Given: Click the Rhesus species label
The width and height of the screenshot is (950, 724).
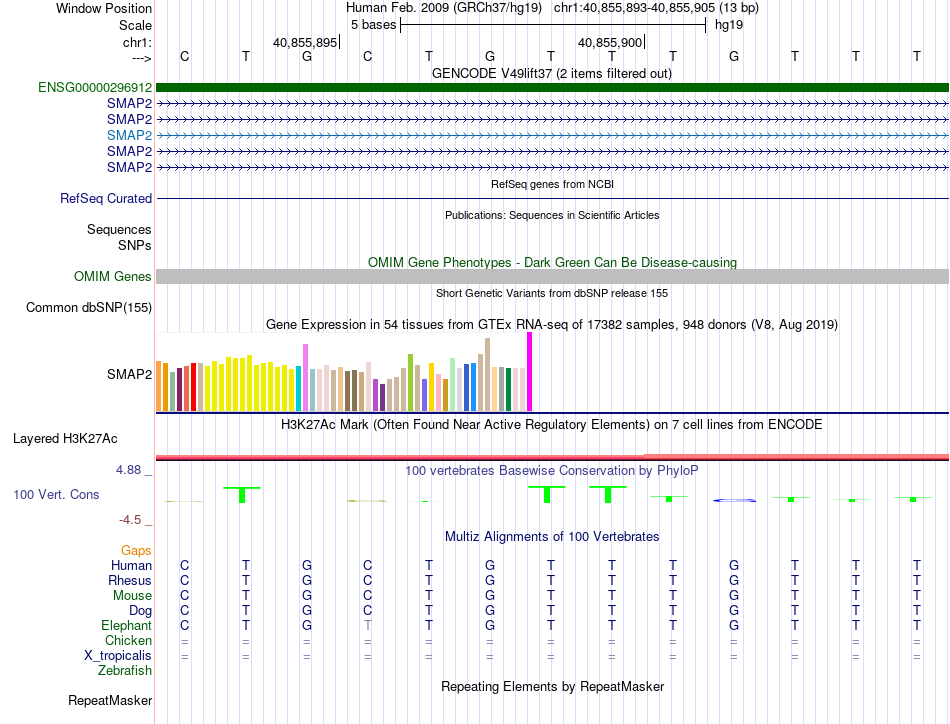Looking at the screenshot, I should [x=130, y=580].
